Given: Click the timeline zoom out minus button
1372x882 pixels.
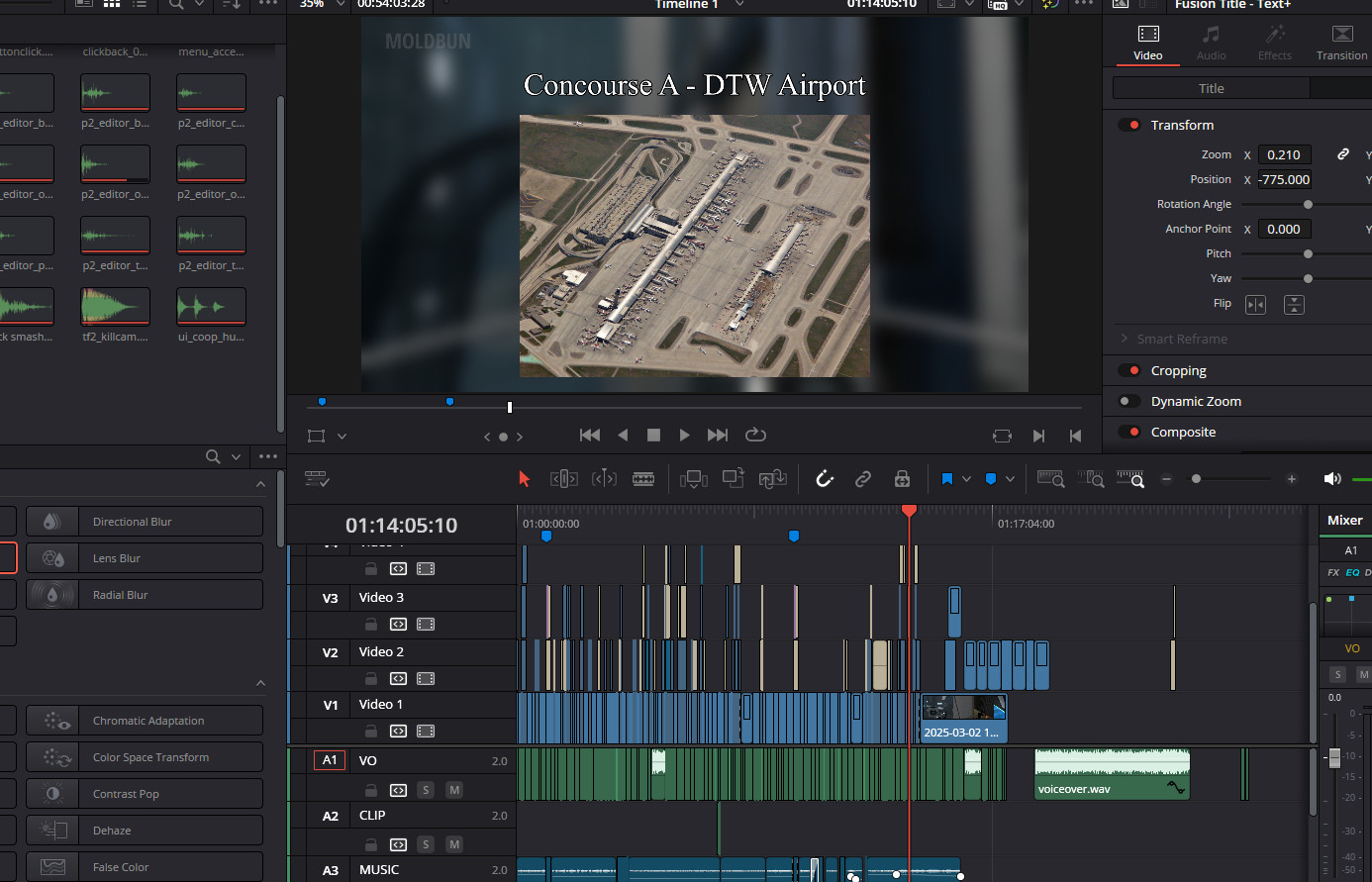Looking at the screenshot, I should (x=1166, y=479).
